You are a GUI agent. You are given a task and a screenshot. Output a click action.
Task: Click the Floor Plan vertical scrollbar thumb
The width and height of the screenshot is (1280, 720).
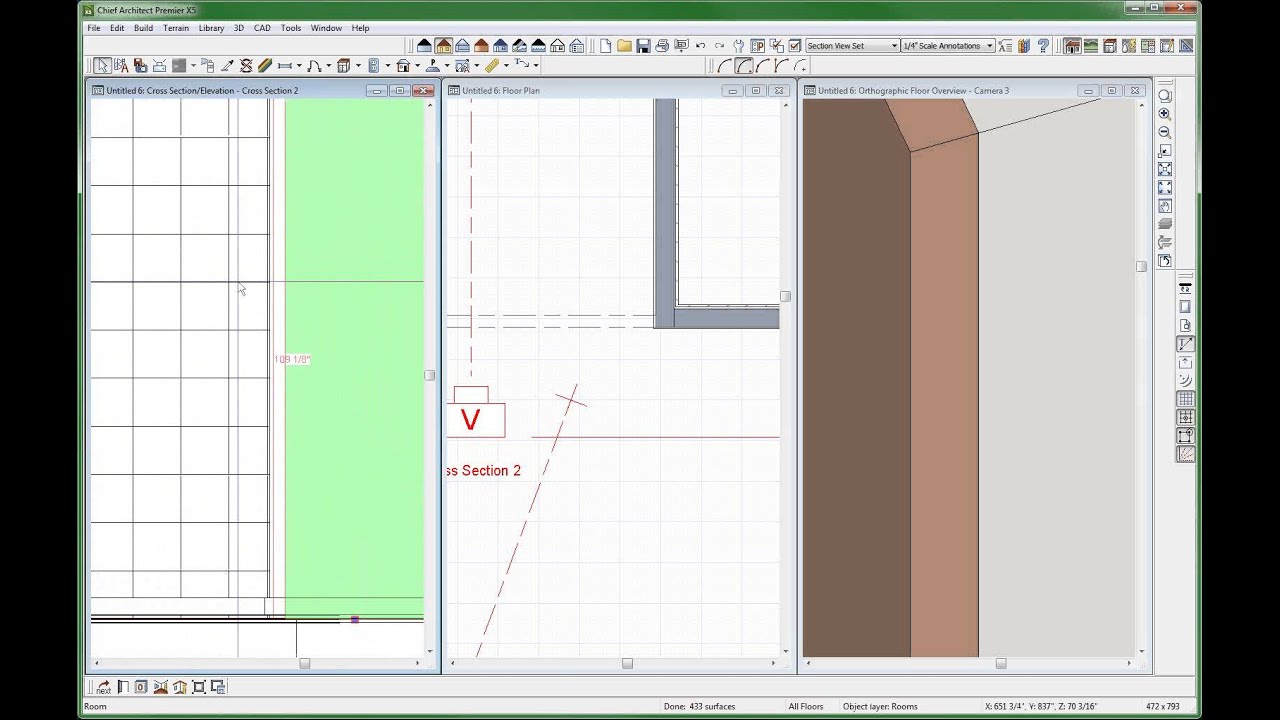[785, 296]
